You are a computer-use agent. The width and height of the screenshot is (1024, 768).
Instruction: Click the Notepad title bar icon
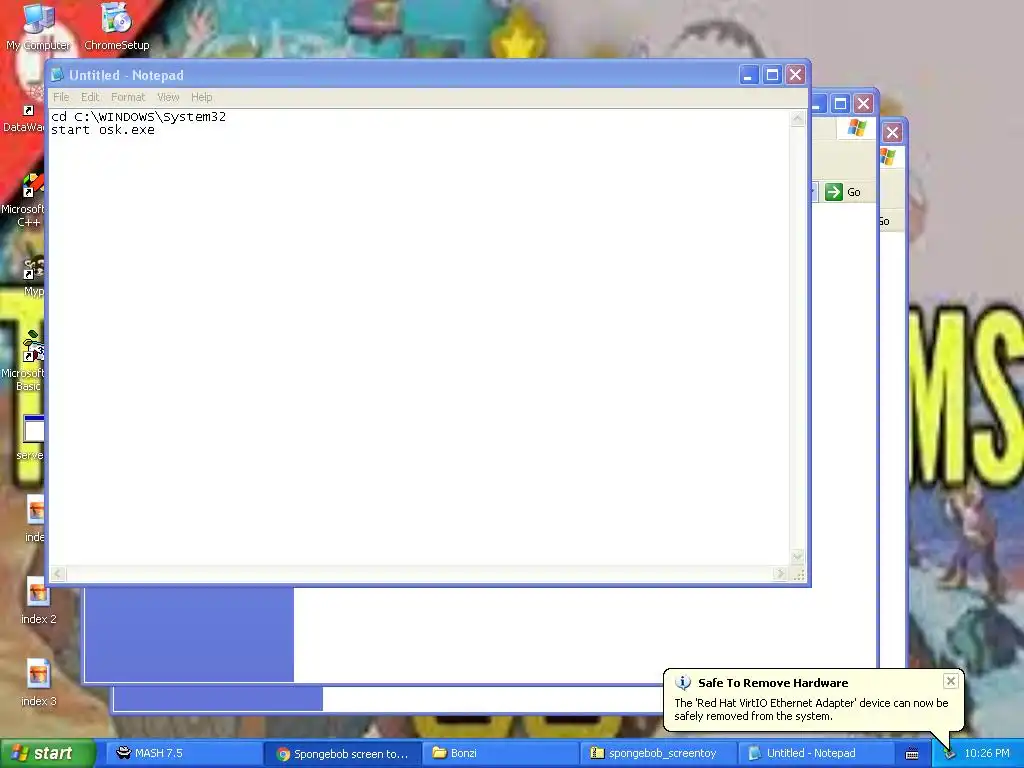coord(57,75)
